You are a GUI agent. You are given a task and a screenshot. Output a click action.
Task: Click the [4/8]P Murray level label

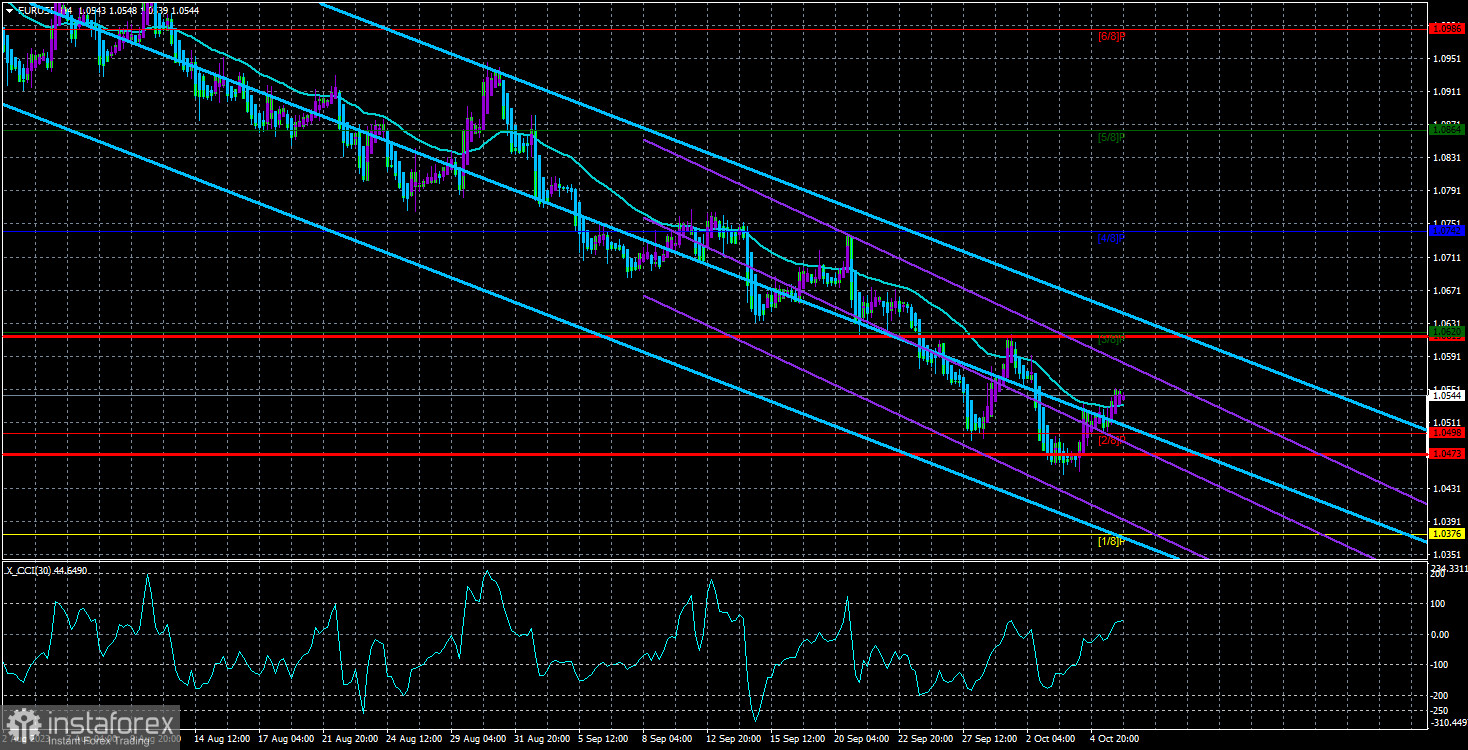pos(1112,238)
